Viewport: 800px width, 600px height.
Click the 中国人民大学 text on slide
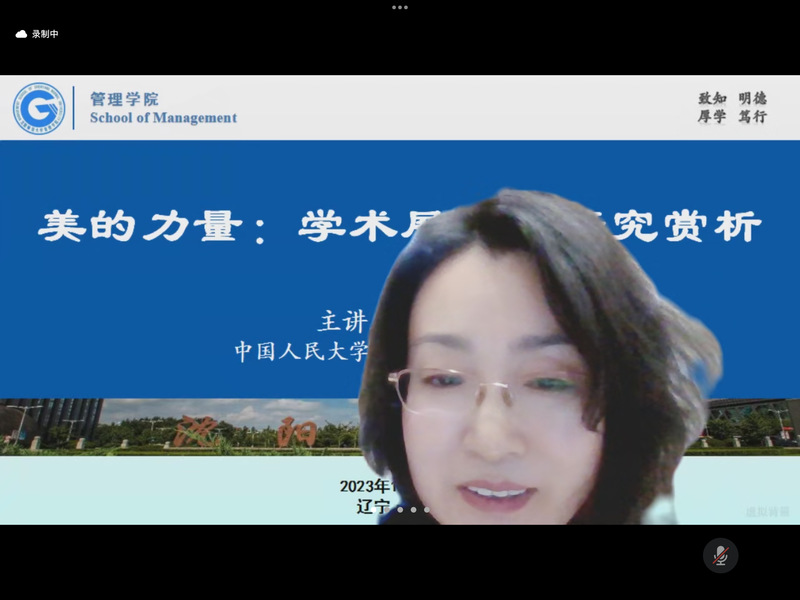[300, 352]
